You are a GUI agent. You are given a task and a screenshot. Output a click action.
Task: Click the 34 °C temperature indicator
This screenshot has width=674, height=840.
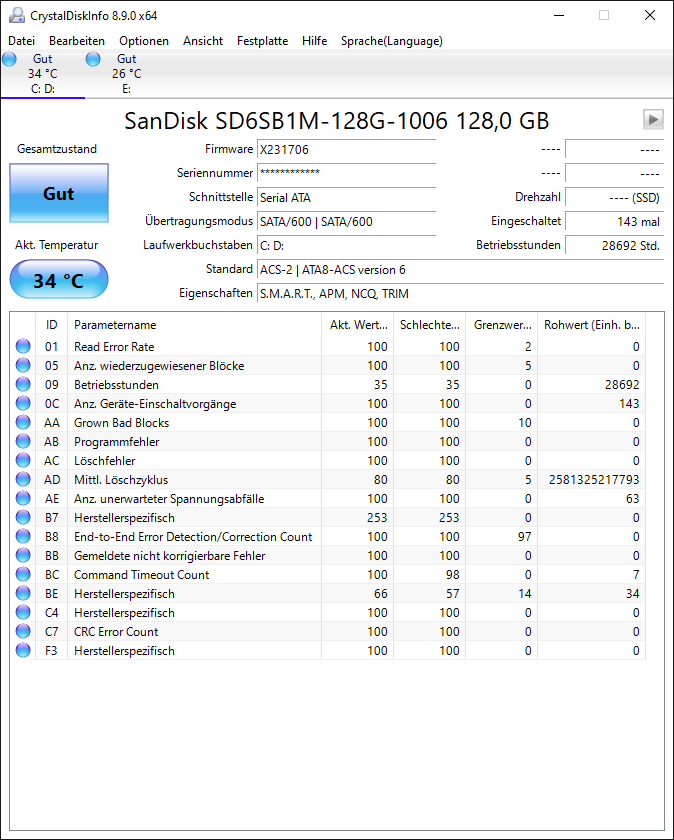pos(58,280)
